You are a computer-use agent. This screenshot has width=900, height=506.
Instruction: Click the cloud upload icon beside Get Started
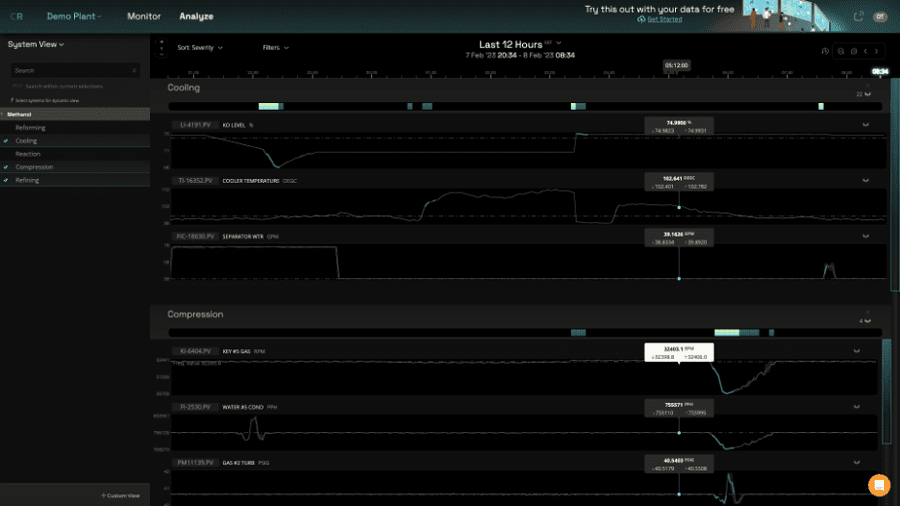(x=642, y=19)
